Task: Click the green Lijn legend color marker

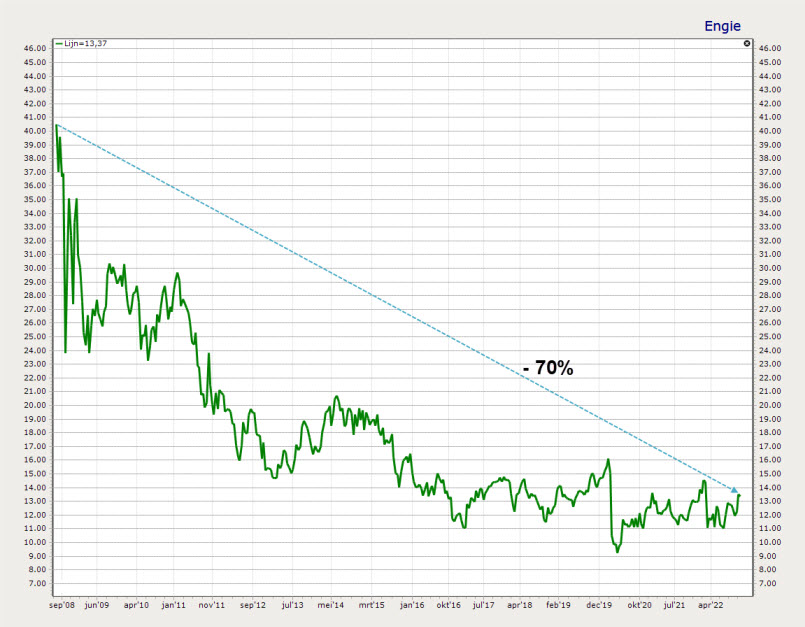Action: click(x=60, y=44)
